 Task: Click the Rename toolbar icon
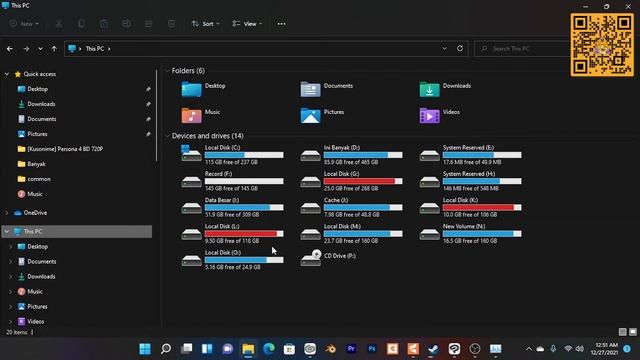pyautogui.click(x=127, y=24)
